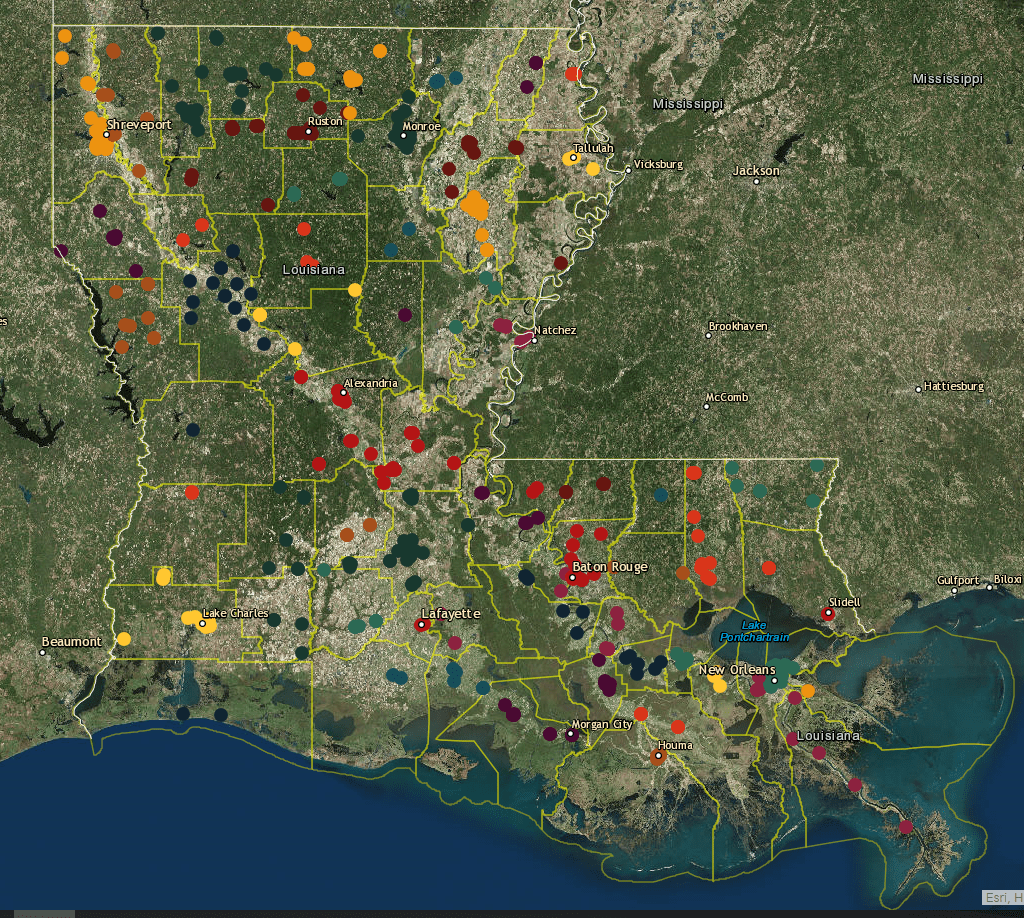Click the Natchez city point
The height and width of the screenshot is (918, 1024).
pos(535,339)
